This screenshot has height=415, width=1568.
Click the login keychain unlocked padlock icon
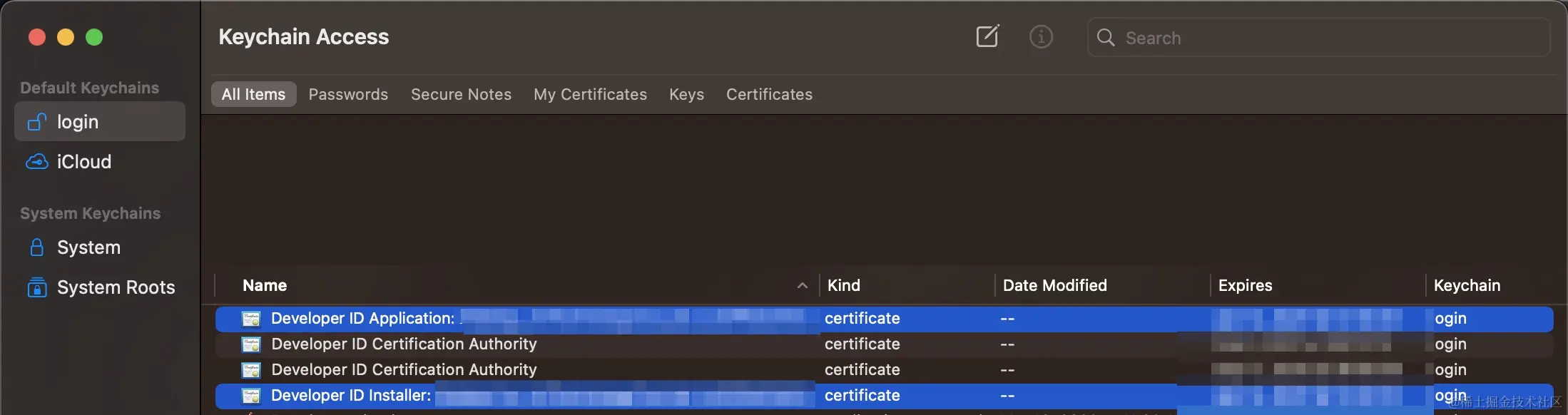pos(37,122)
